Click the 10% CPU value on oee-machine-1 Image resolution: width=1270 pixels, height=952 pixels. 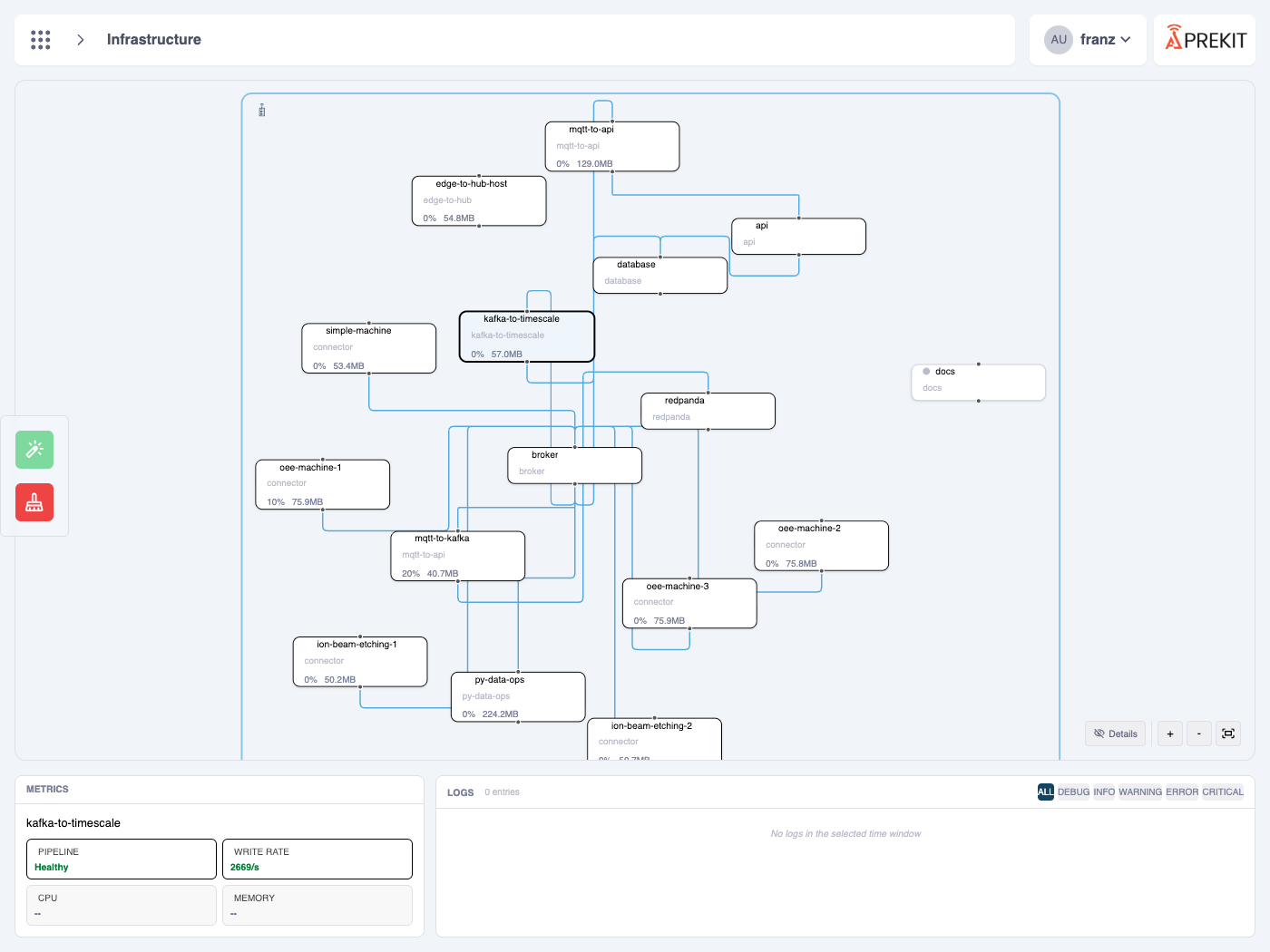276,502
